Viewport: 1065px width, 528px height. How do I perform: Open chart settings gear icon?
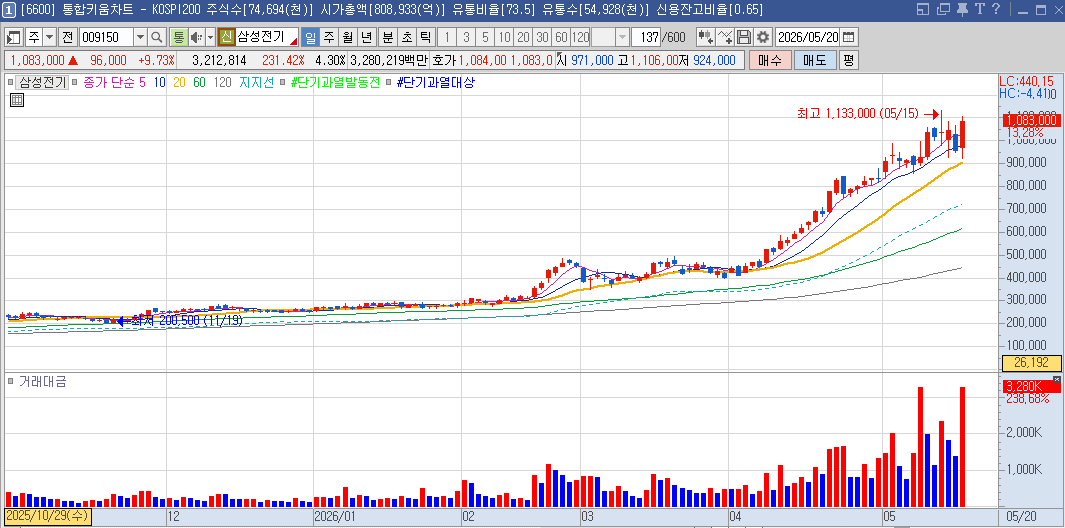763,37
